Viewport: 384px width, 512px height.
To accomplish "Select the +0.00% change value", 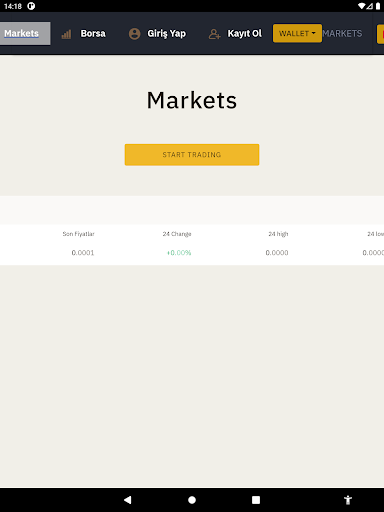I will (x=179, y=253).
